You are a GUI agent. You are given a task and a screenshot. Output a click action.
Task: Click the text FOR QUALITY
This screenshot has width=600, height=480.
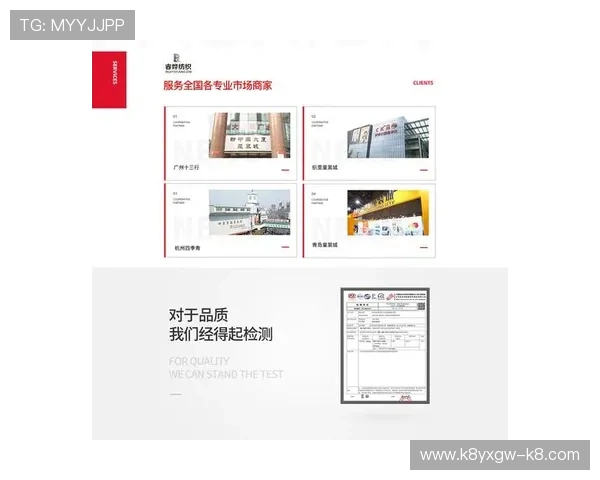199,361
